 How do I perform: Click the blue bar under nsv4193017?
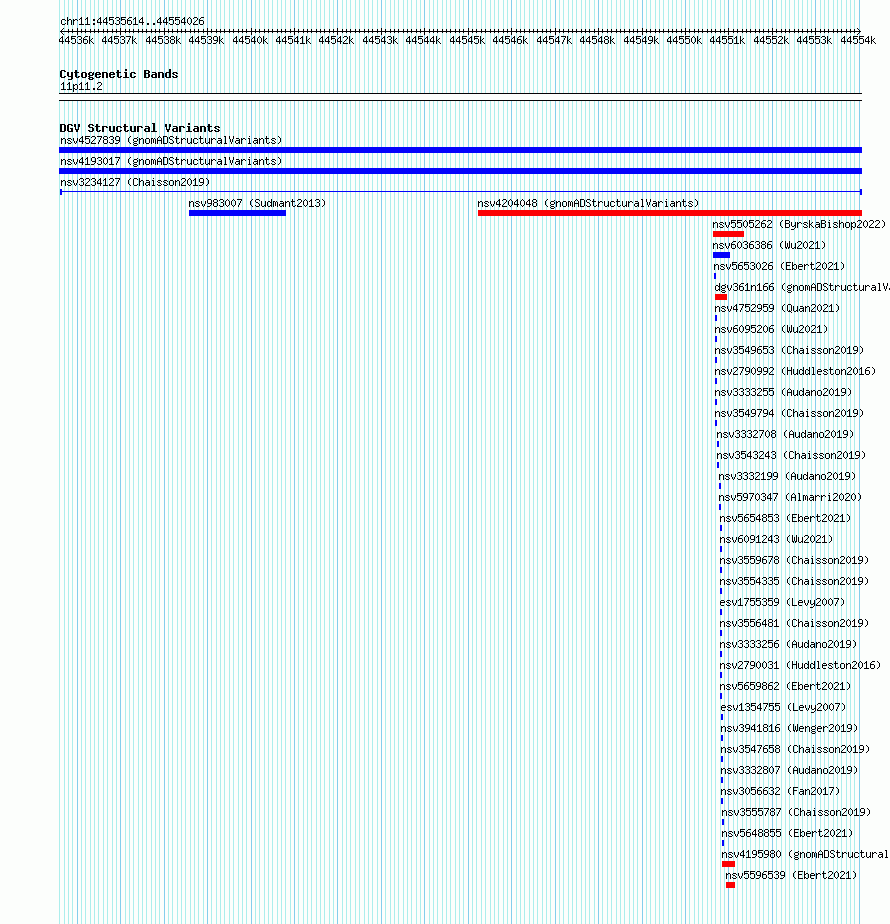click(x=460, y=171)
